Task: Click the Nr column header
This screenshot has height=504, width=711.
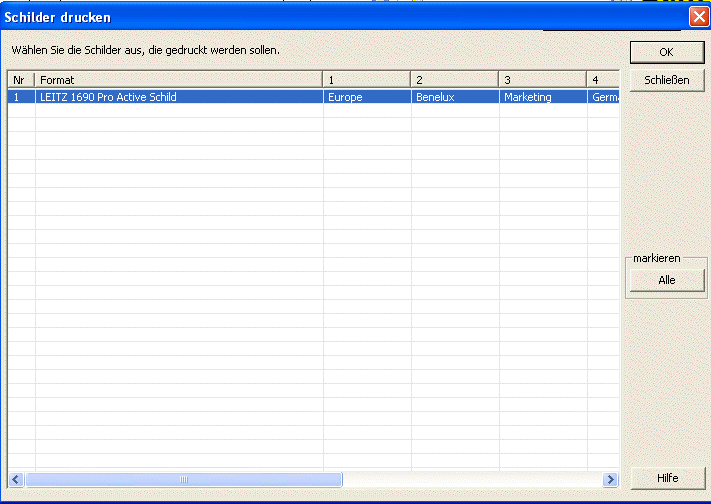Action: (x=20, y=79)
